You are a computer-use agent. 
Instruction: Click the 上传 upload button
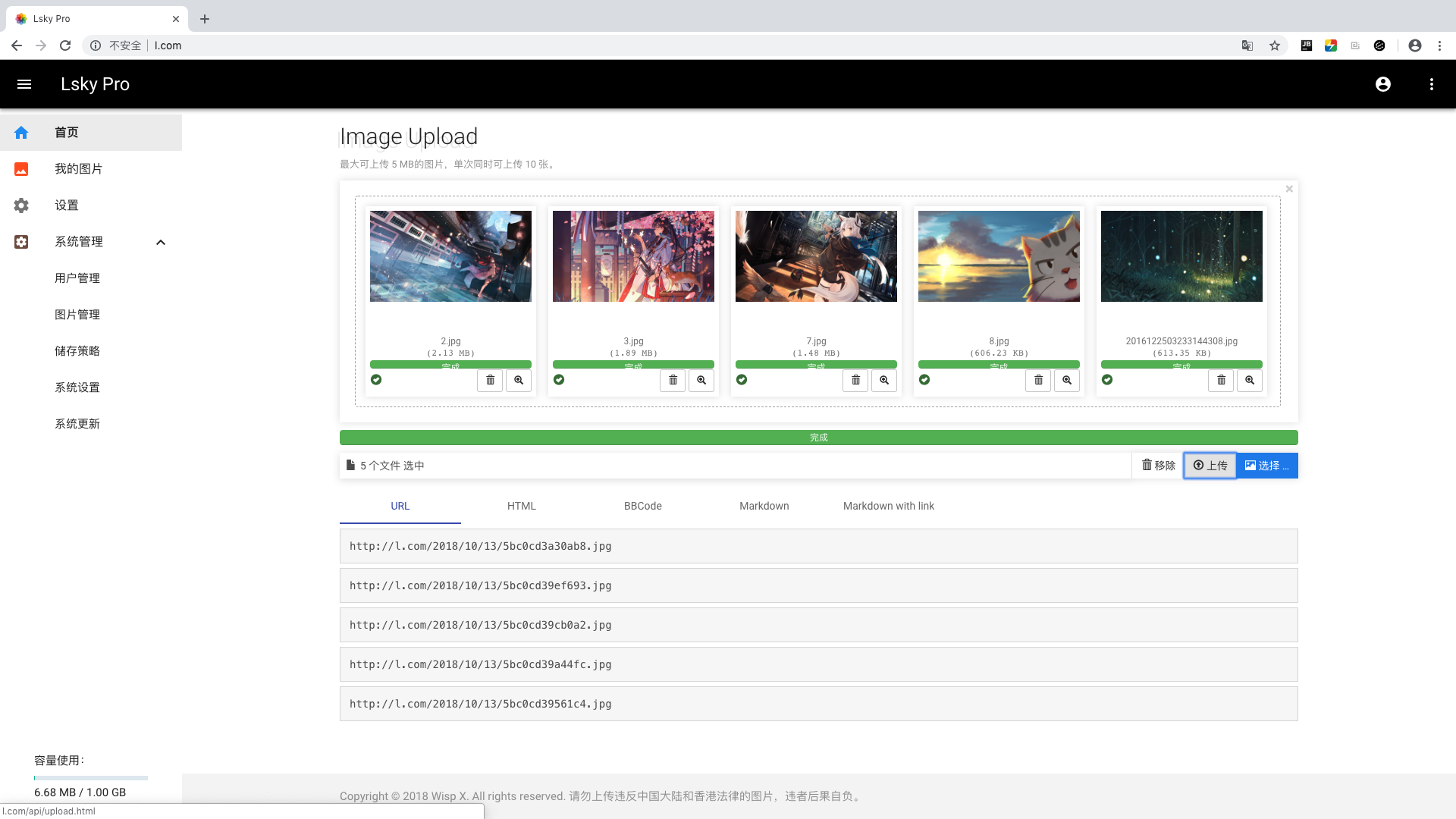tap(1210, 466)
